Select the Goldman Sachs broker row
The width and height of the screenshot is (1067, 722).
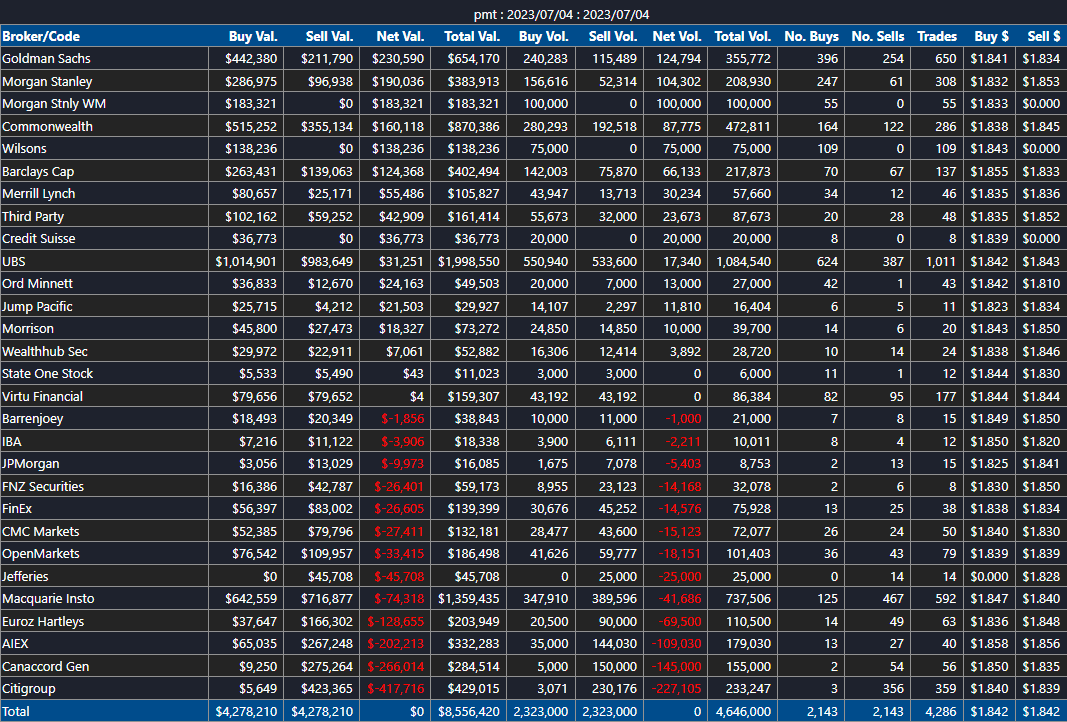(534, 59)
